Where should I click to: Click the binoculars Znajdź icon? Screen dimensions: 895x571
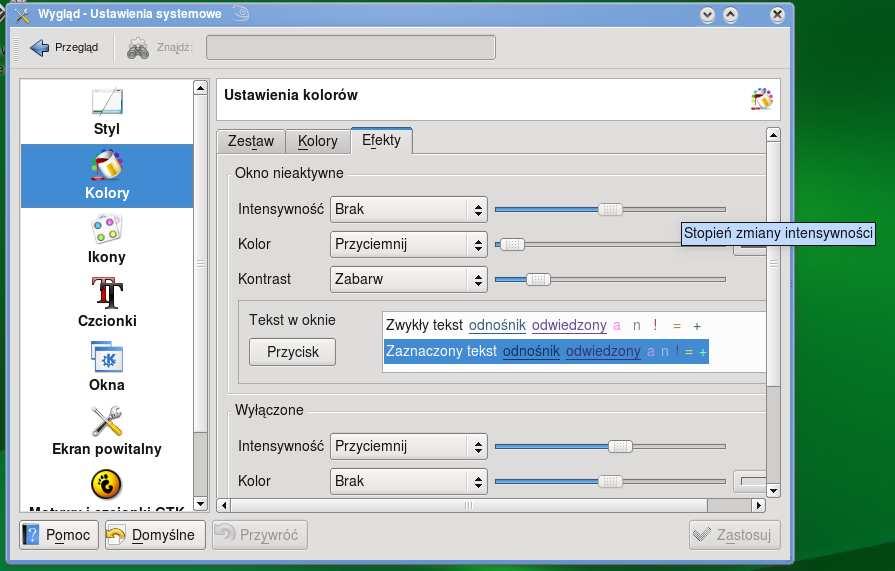138,48
